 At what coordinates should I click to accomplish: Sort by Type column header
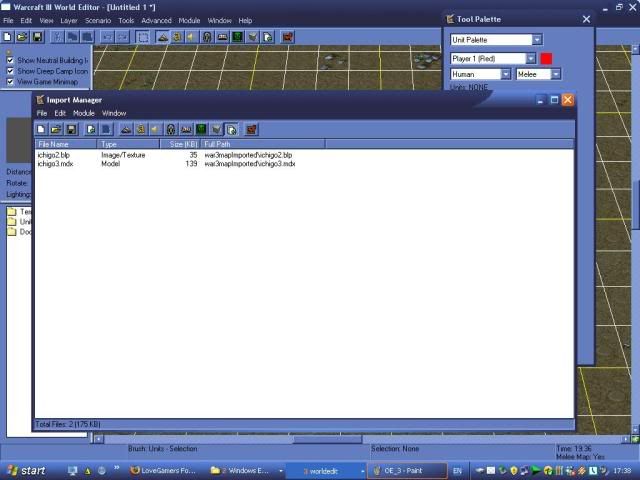pyautogui.click(x=128, y=144)
